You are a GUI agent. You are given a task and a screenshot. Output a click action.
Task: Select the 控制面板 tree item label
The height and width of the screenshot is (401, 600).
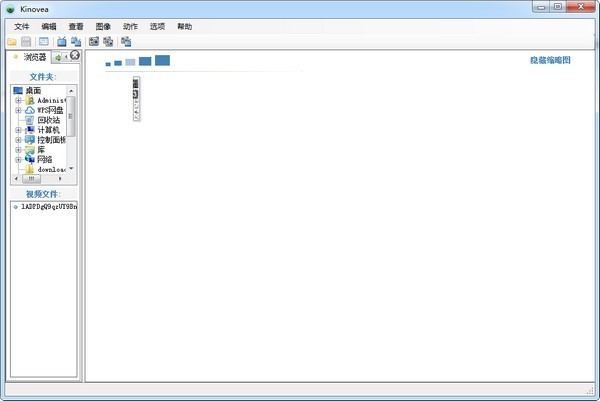[51, 140]
